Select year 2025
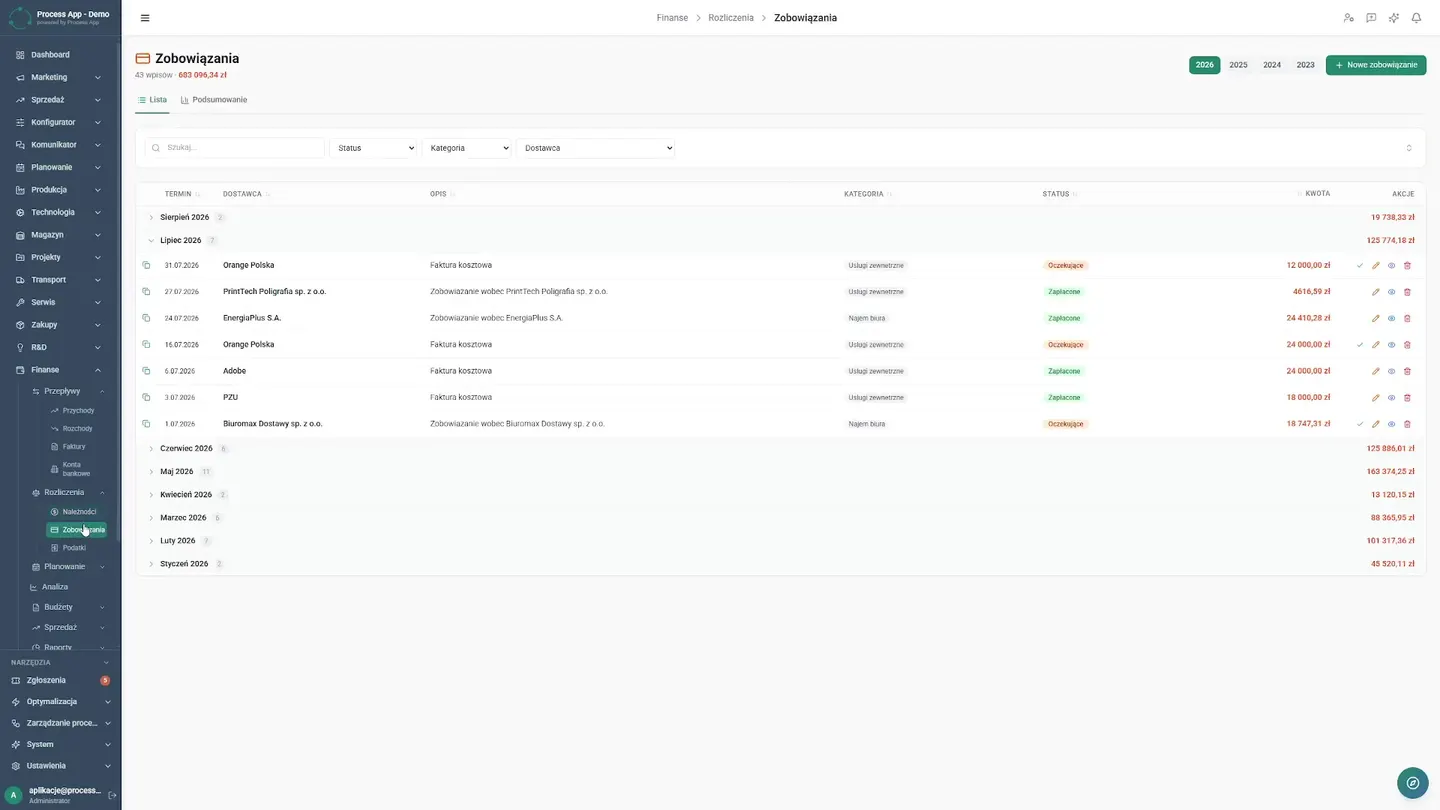This screenshot has width=1440, height=810. (1238, 65)
